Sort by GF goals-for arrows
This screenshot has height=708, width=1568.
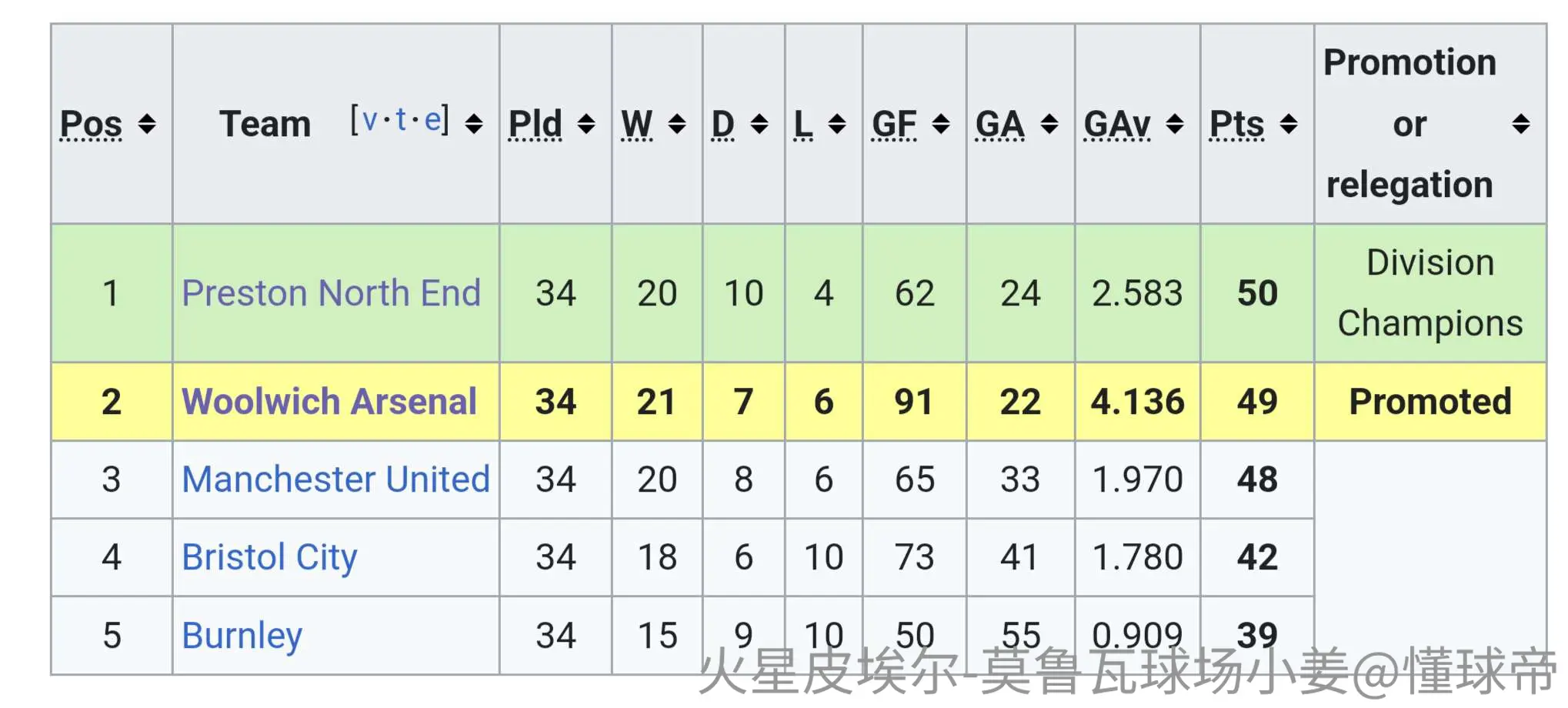click(x=941, y=123)
